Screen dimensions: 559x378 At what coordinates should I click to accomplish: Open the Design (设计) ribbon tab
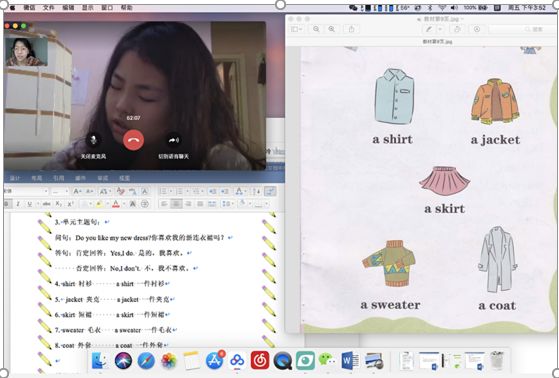15,178
